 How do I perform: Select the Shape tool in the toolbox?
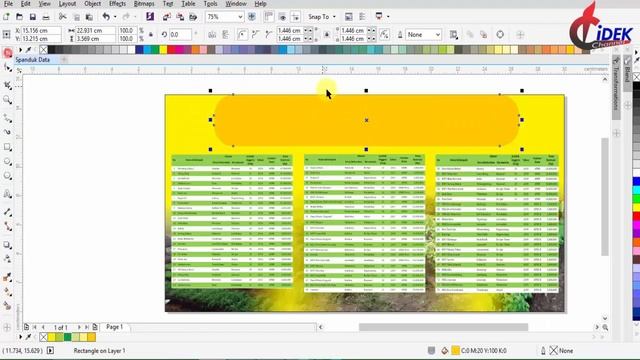[7, 68]
